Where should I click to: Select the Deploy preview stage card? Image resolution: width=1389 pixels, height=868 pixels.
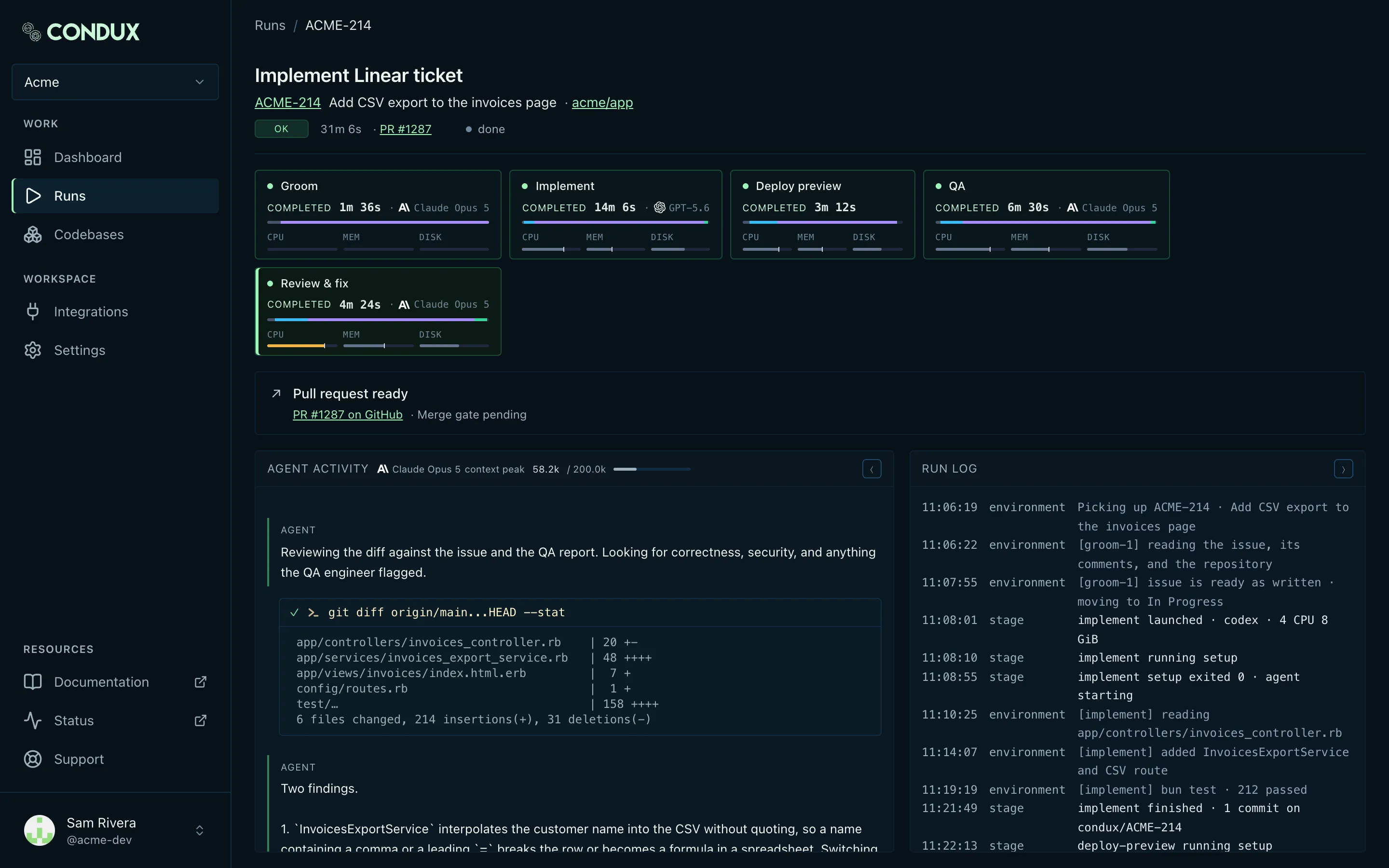coord(822,214)
